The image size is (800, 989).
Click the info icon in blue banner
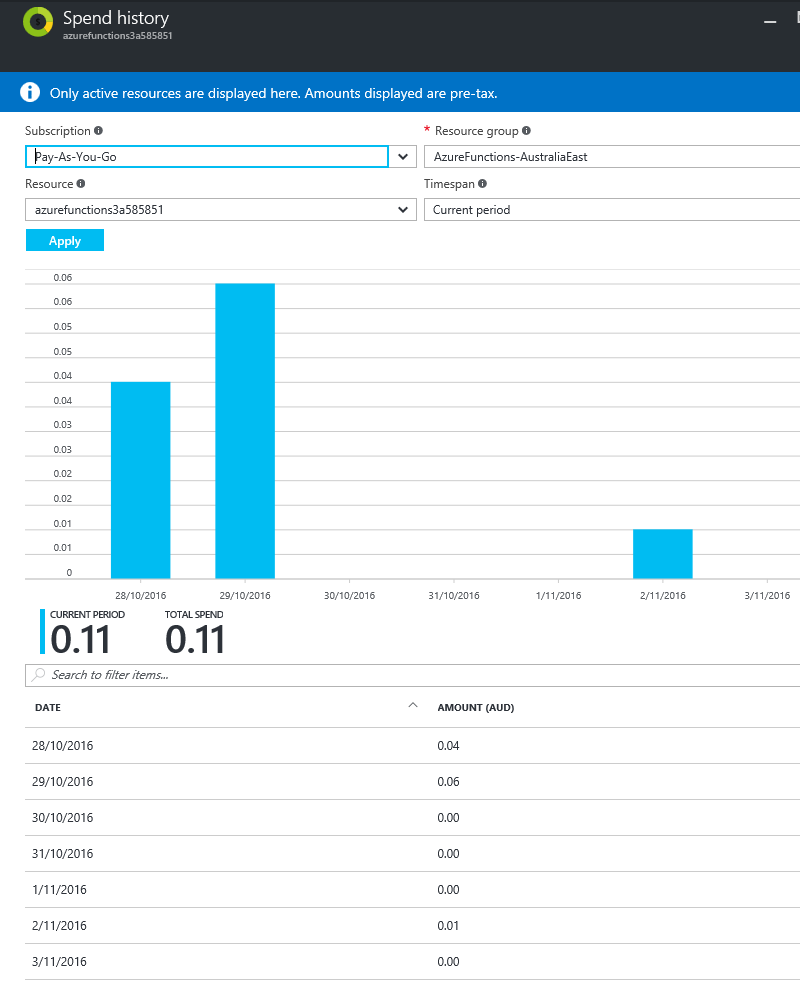pyautogui.click(x=30, y=93)
